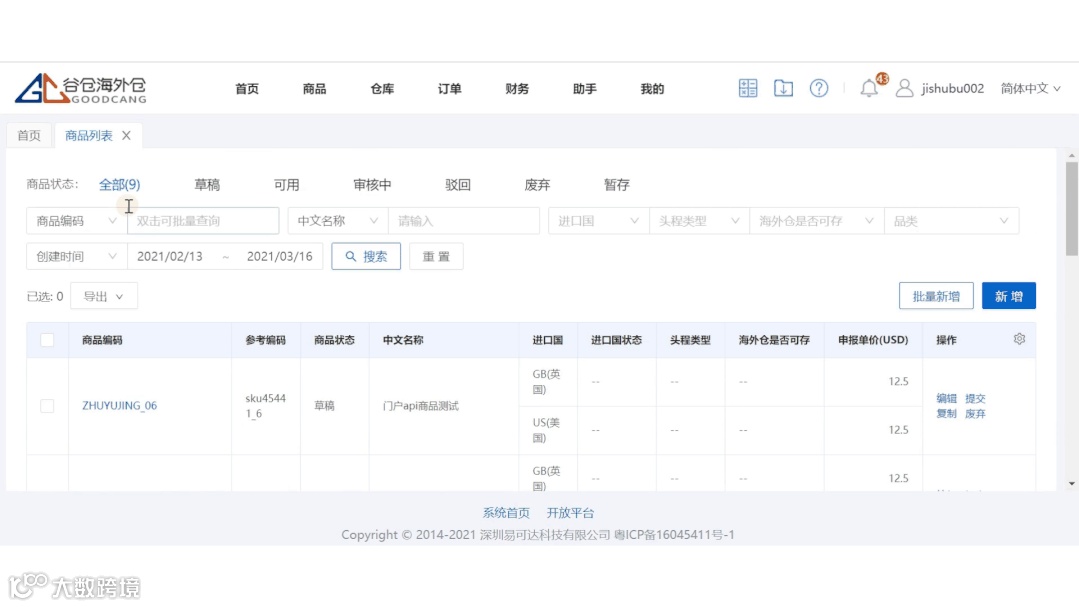Open the 首页 top menu
The width and height of the screenshot is (1079, 607).
tap(246, 89)
